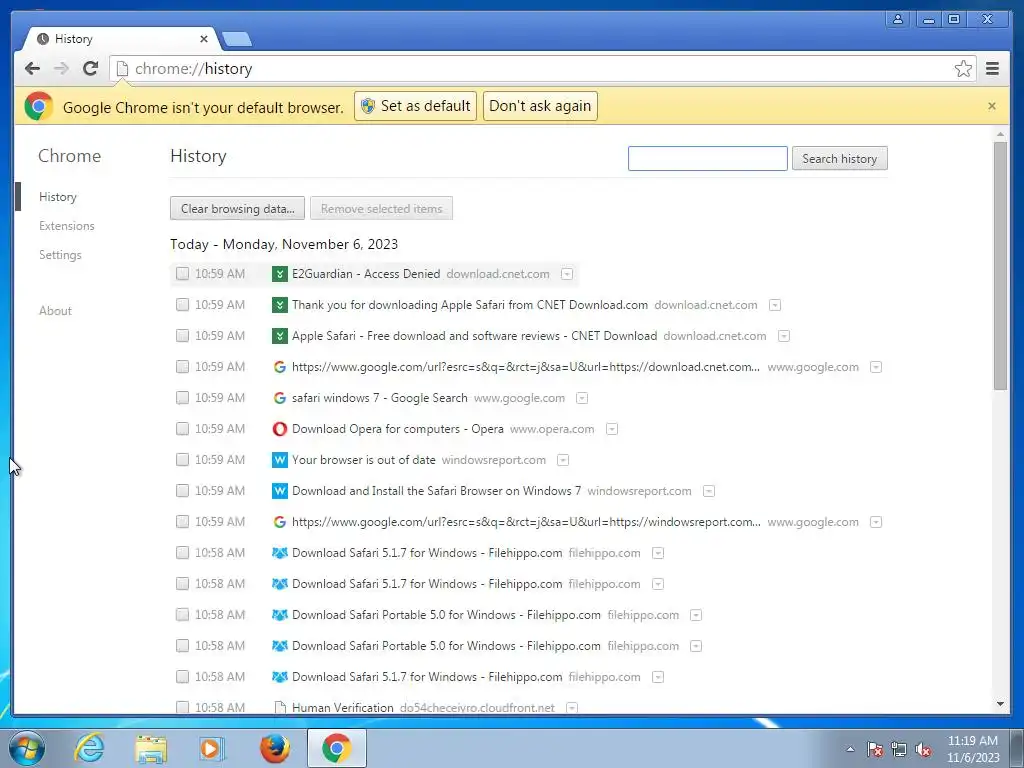Bookmark this page with the star icon

tap(963, 69)
